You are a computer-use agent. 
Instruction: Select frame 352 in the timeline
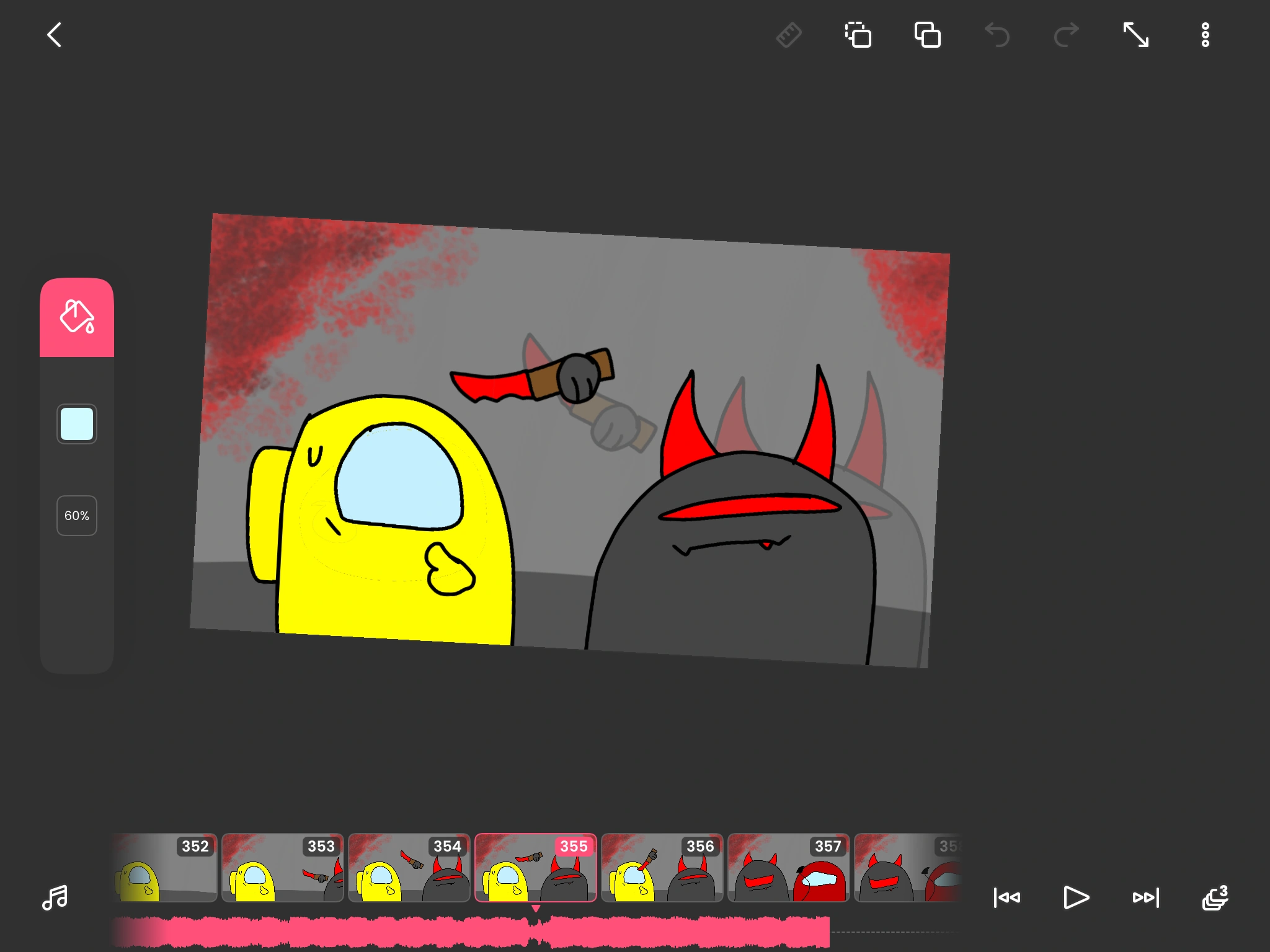[x=165, y=868]
